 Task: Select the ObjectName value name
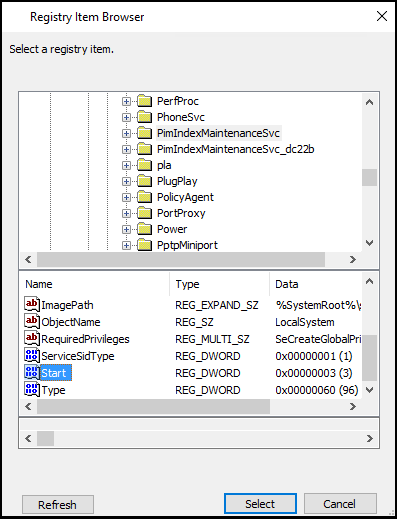(71, 322)
